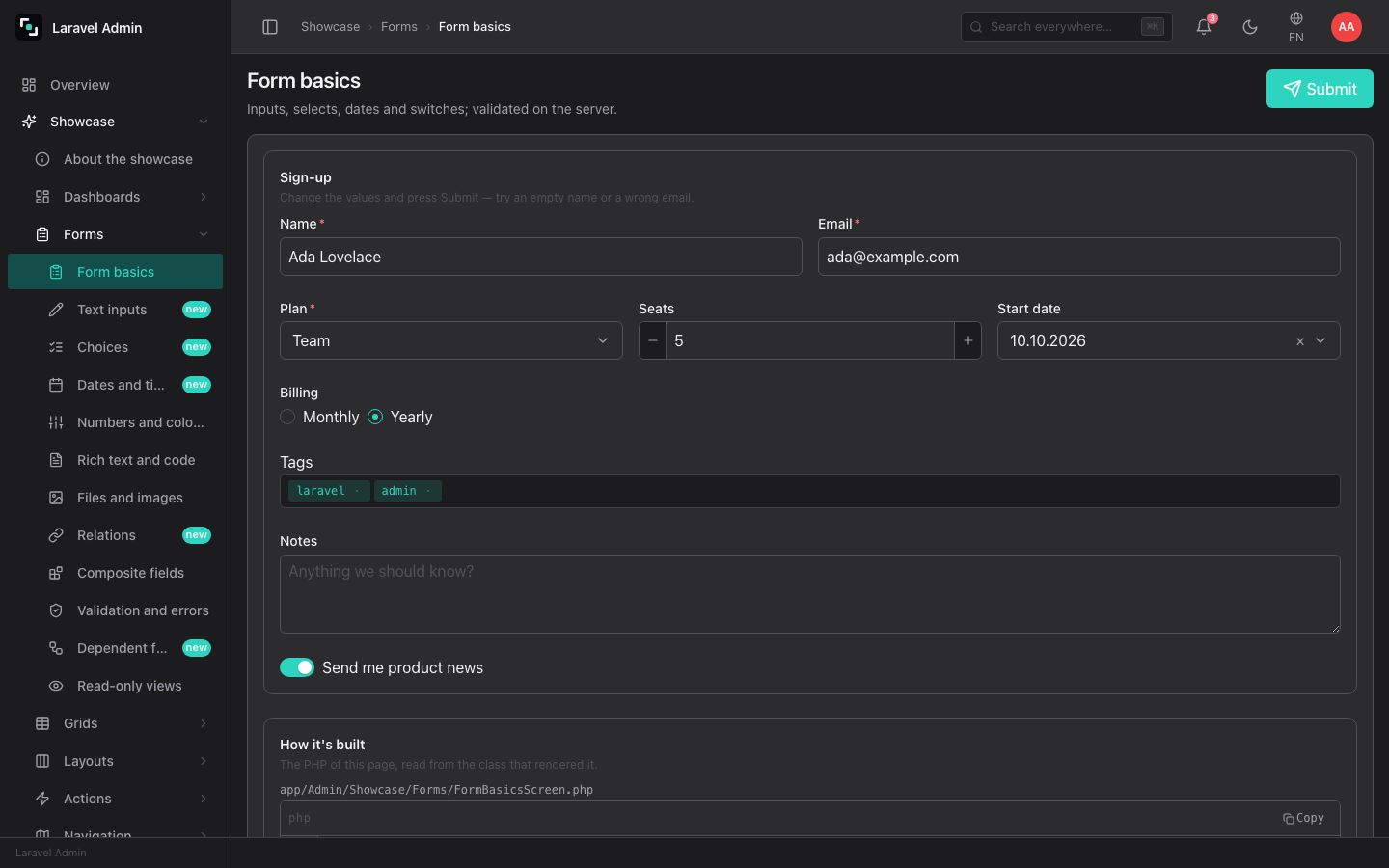The image size is (1389, 868).
Task: Collapse the Forms sidebar group
Action: 116,234
